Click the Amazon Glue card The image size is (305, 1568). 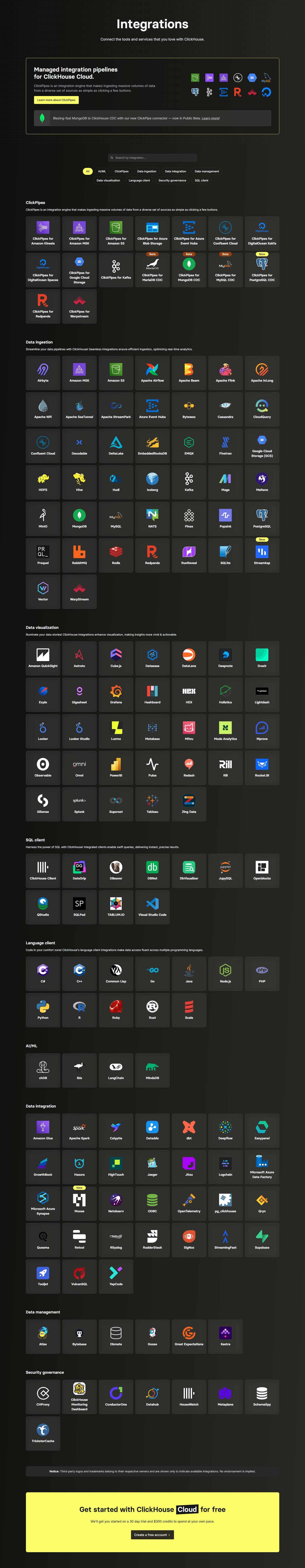(x=43, y=1131)
